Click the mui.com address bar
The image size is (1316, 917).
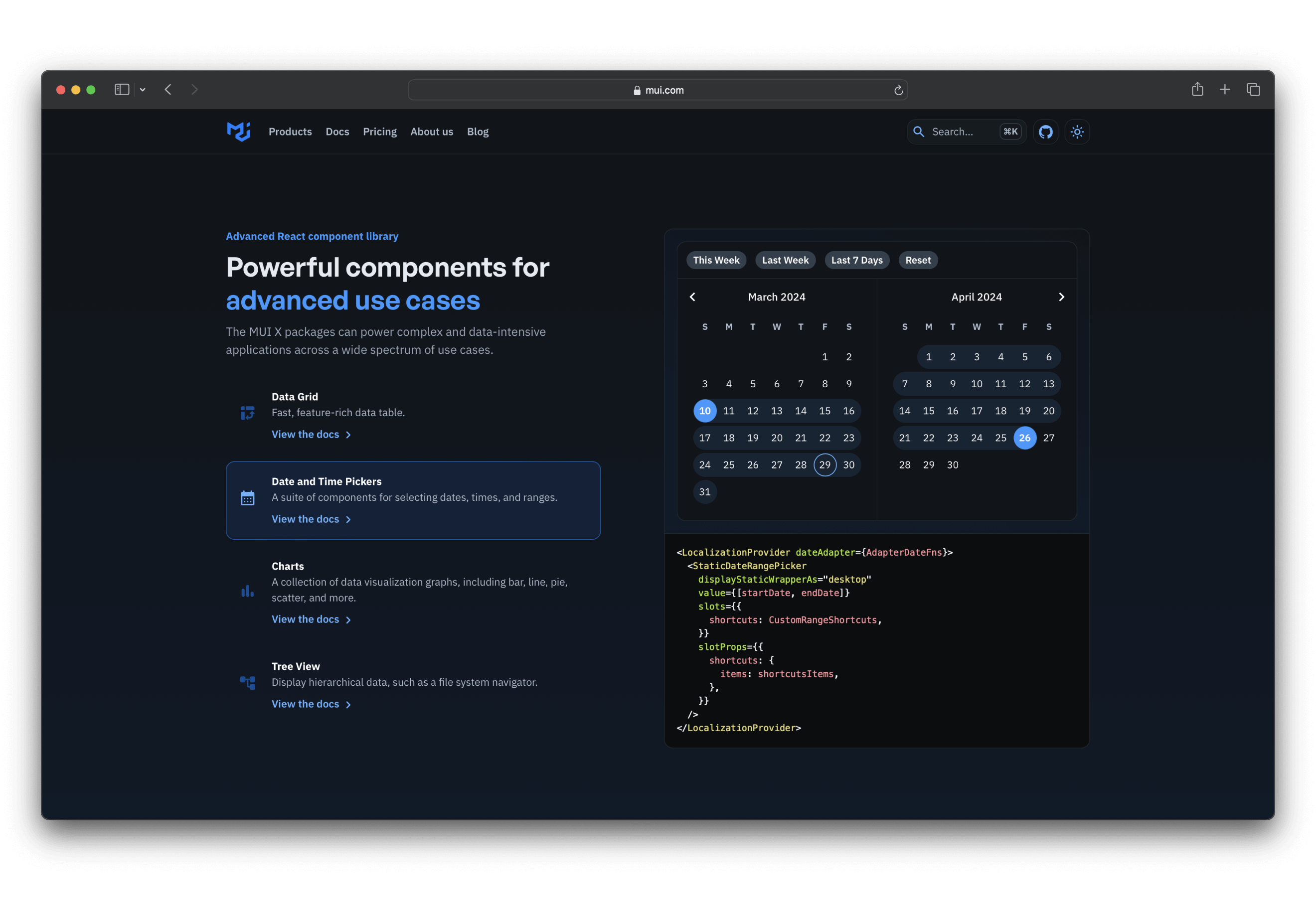pyautogui.click(x=658, y=90)
